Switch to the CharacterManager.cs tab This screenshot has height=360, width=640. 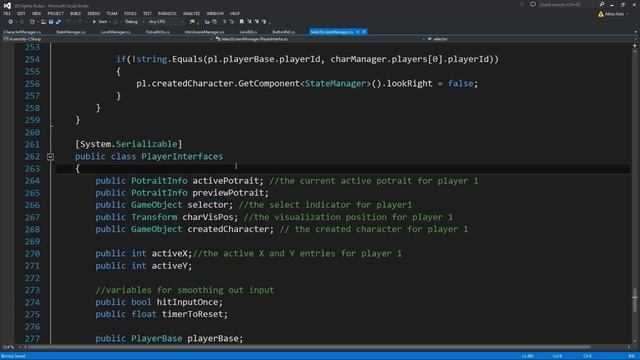pyautogui.click(x=22, y=32)
